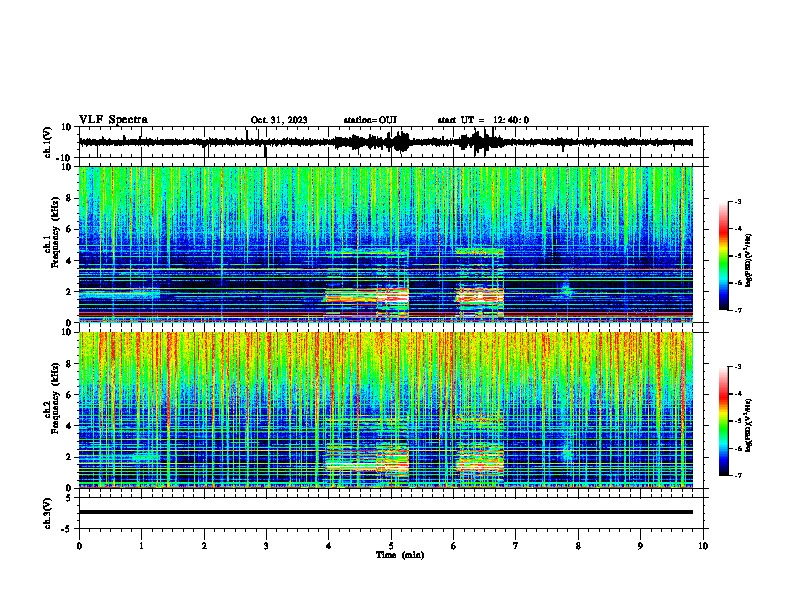This screenshot has width=792, height=612.
Task: Click the time axis tick label "0"
Action: [79, 546]
